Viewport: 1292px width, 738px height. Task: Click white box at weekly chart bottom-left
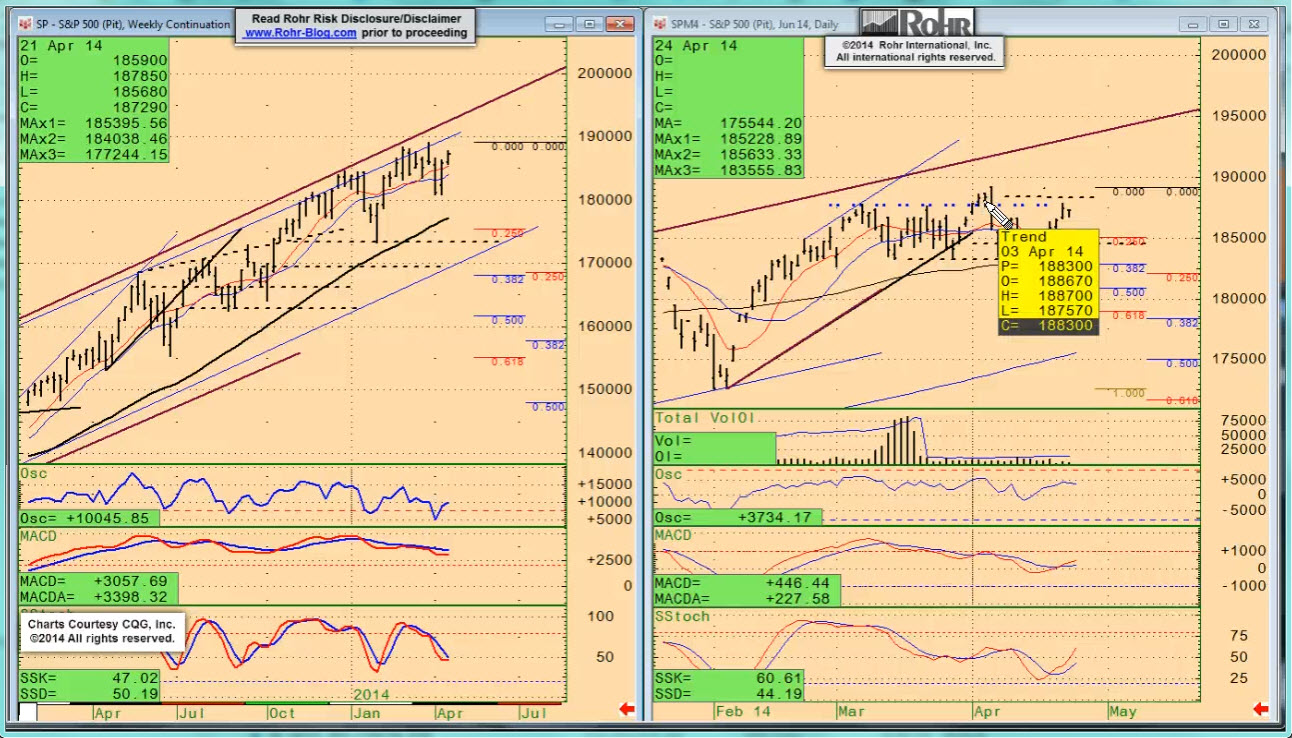[x=28, y=712]
